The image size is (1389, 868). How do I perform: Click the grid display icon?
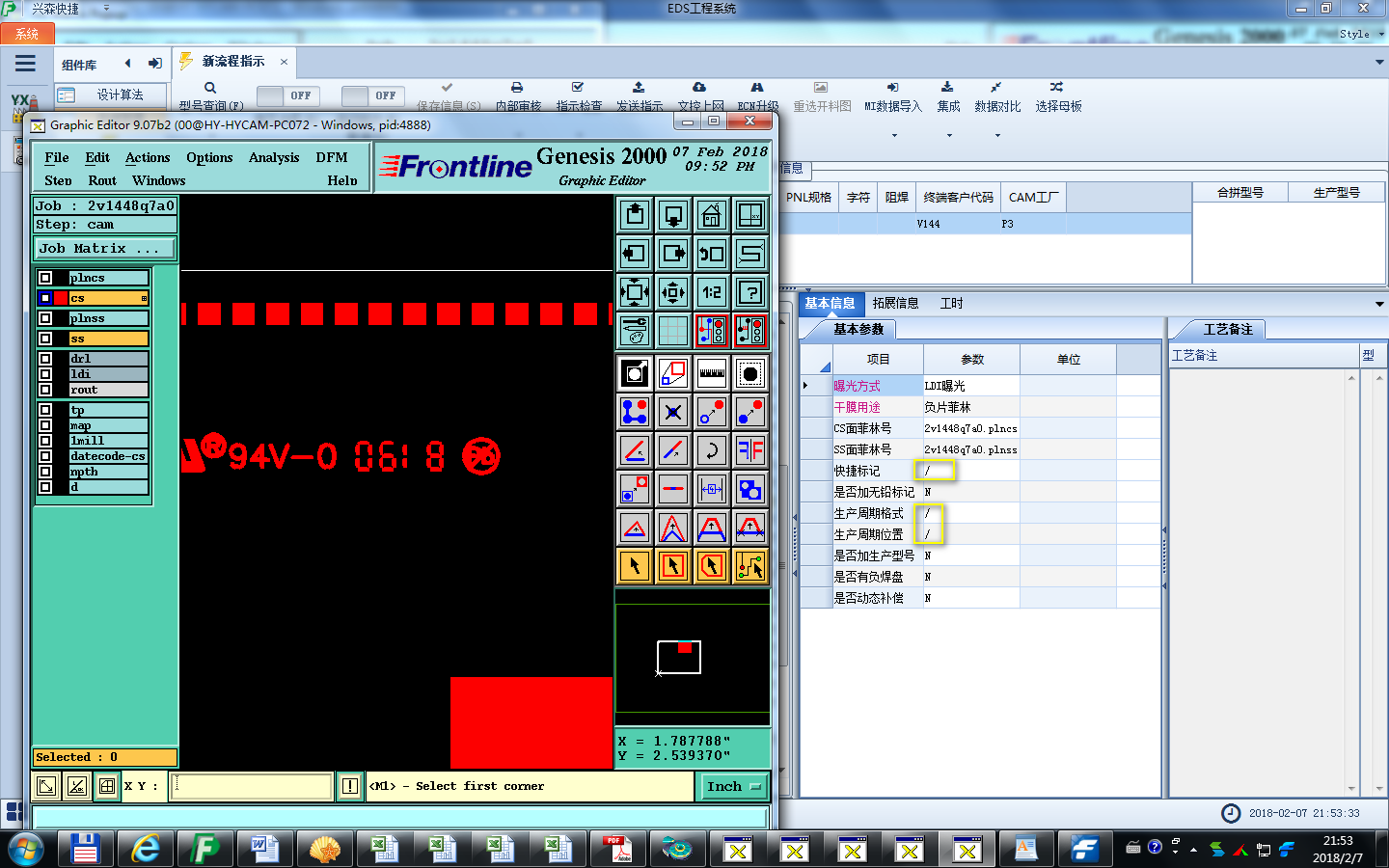(x=673, y=331)
